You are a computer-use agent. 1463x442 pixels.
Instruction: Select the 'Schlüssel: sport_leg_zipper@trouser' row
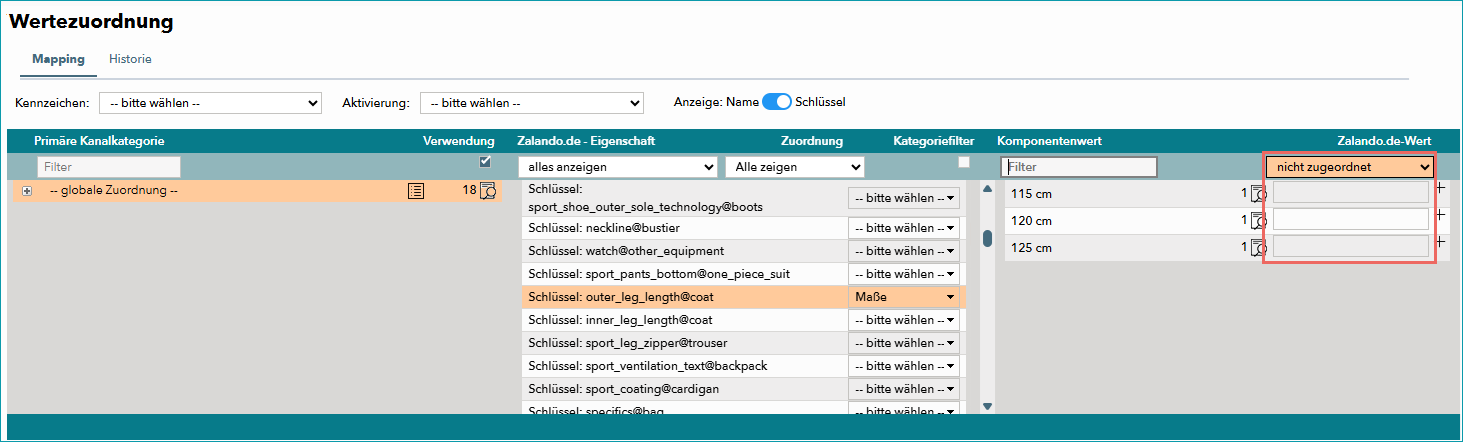[743, 343]
